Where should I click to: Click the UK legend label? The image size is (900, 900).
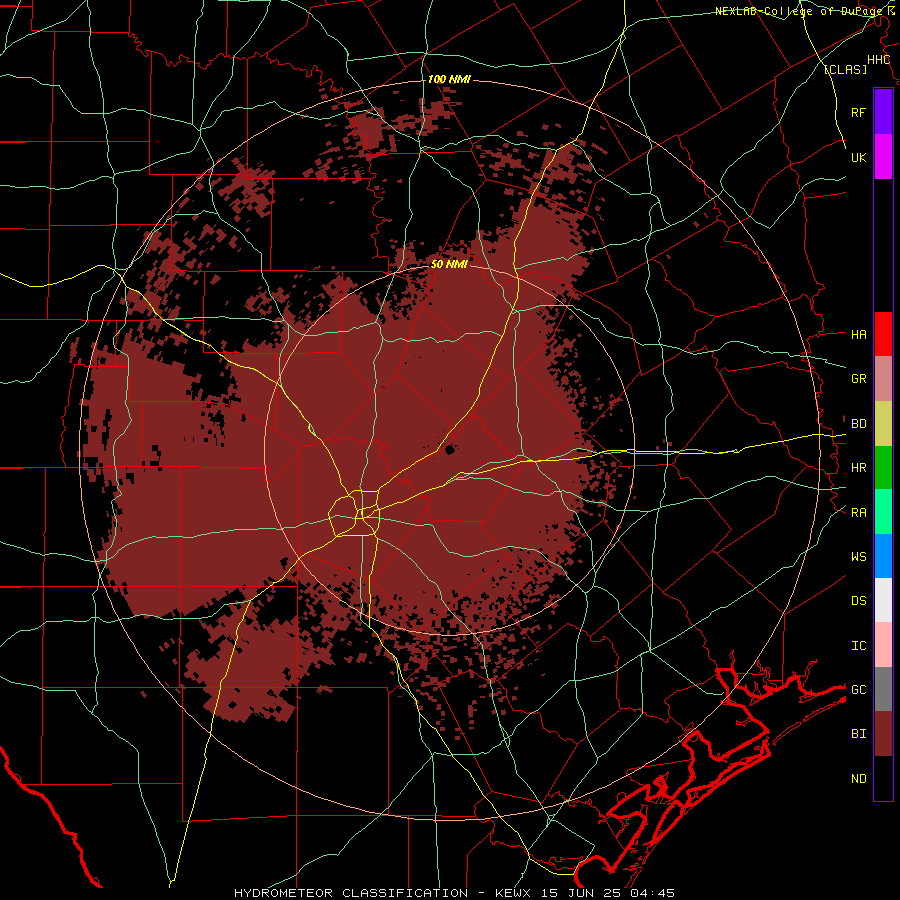coord(858,157)
